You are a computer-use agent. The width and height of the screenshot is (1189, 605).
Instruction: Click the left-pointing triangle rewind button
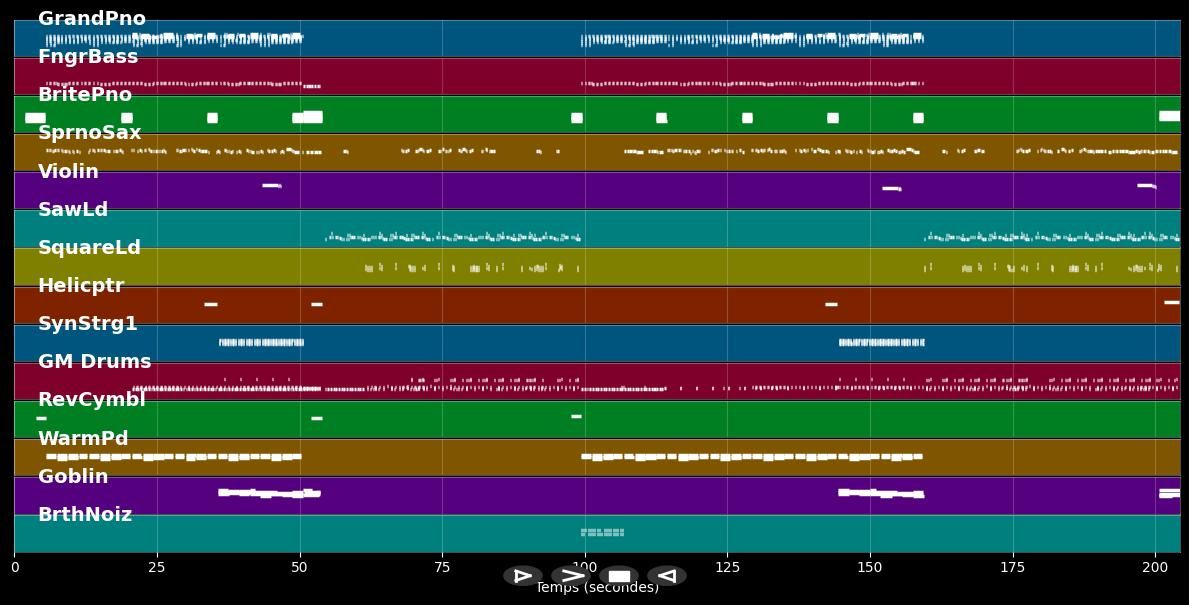666,576
